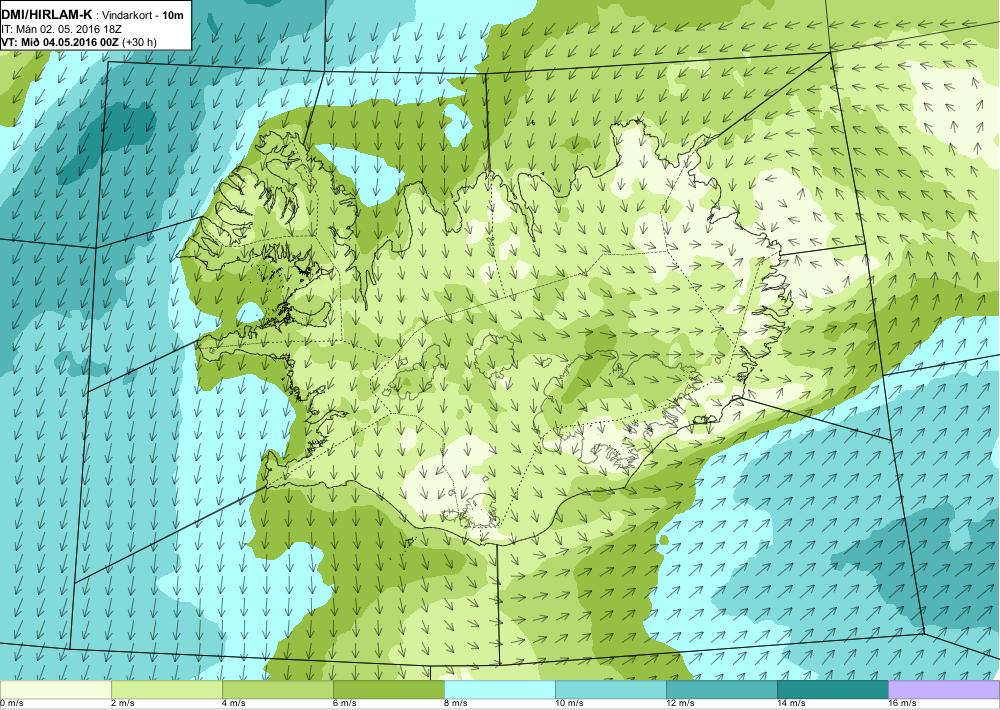Click the '6 m/s' legend label

pos(345,704)
